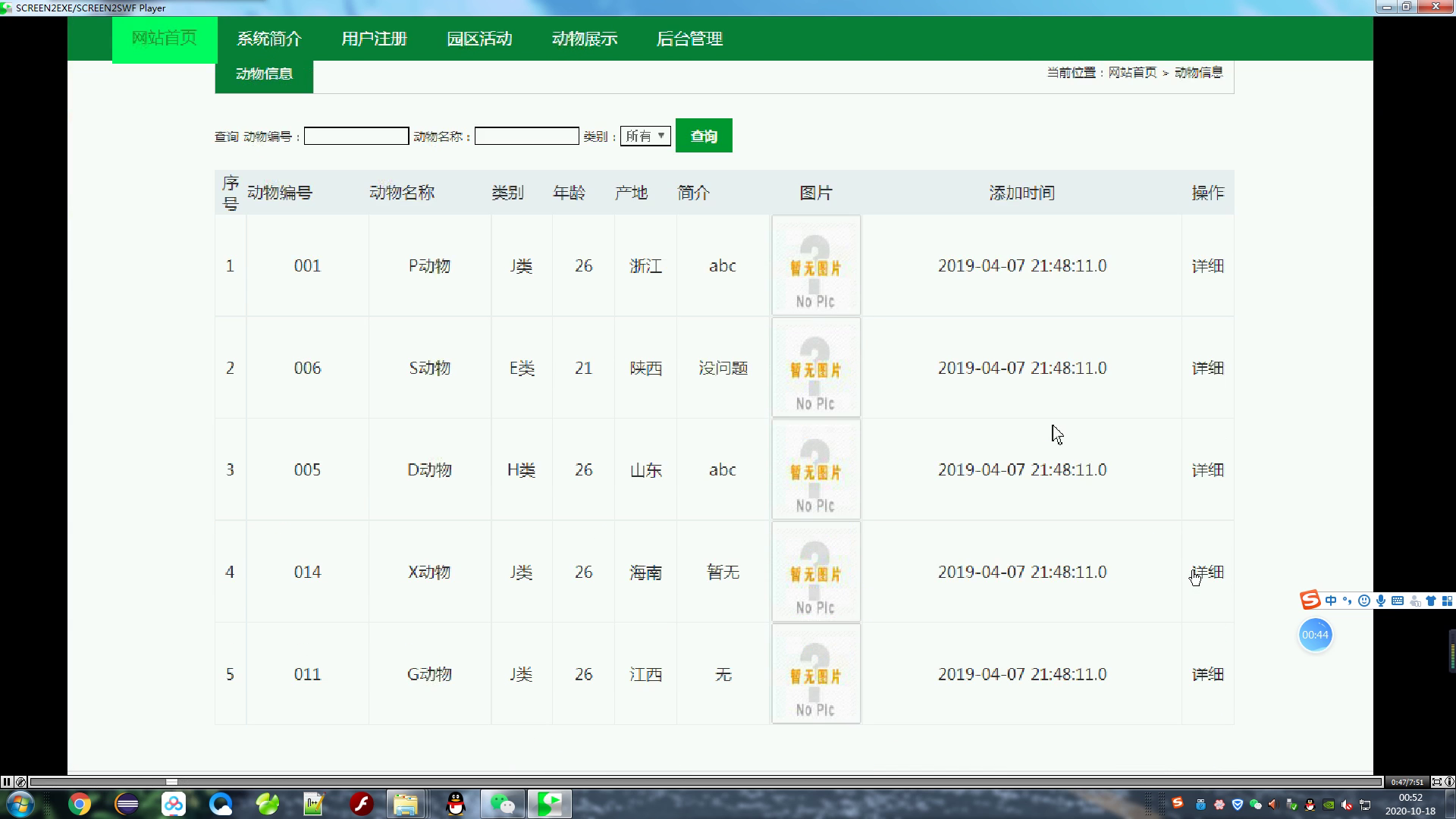
Task: Click the loop toggle icon beside pause
Action: point(20,782)
